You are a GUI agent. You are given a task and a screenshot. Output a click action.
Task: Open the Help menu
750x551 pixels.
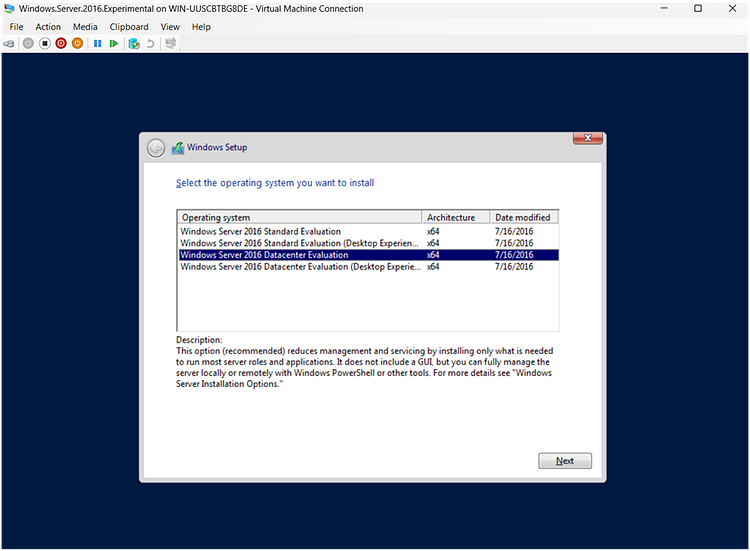pos(201,27)
